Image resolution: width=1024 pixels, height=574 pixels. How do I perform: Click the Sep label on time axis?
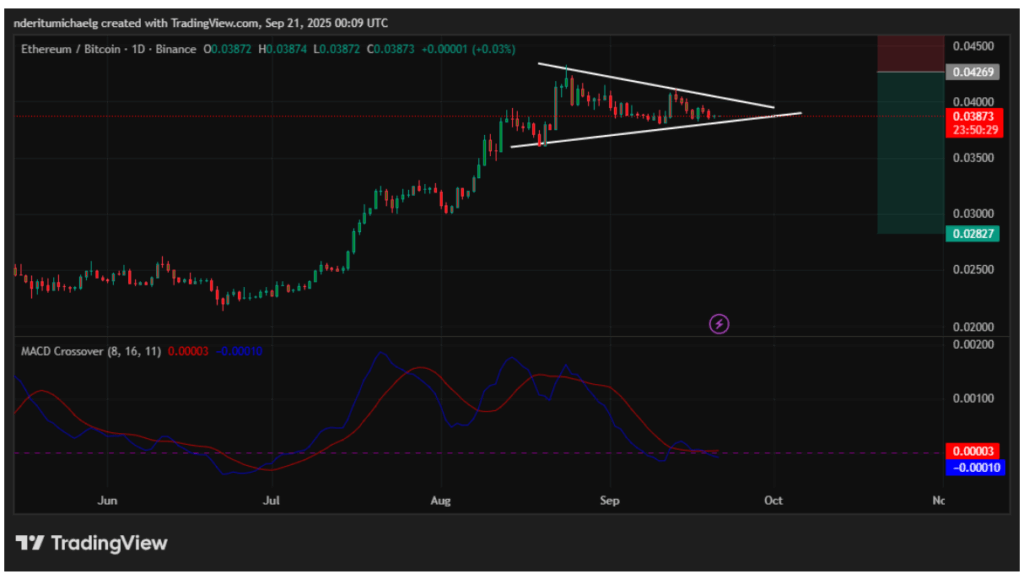tap(609, 501)
